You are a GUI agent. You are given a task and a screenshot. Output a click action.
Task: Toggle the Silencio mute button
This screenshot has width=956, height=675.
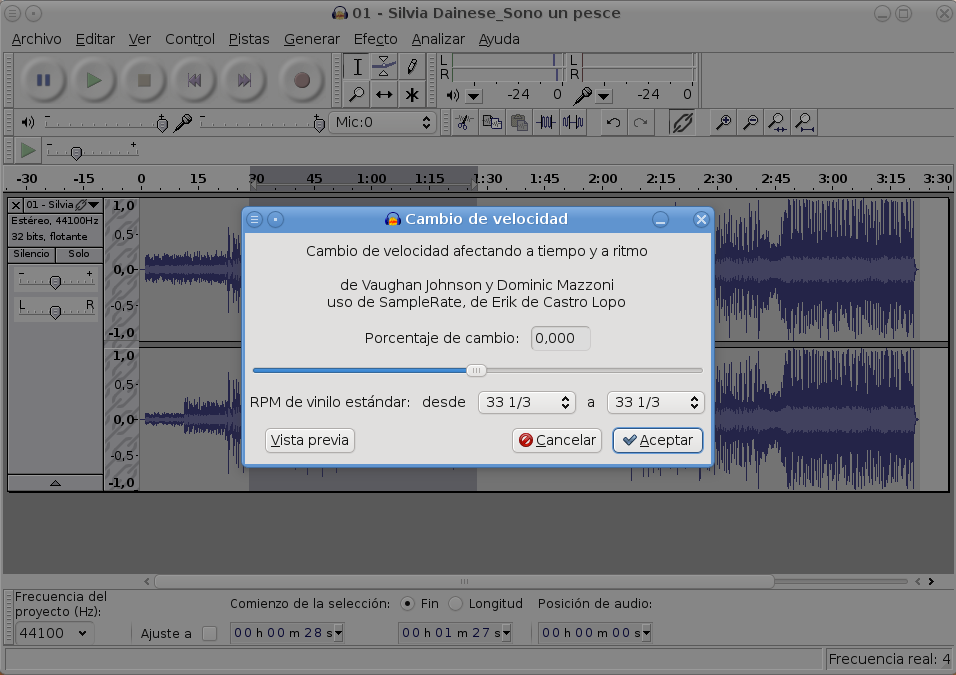point(31,254)
